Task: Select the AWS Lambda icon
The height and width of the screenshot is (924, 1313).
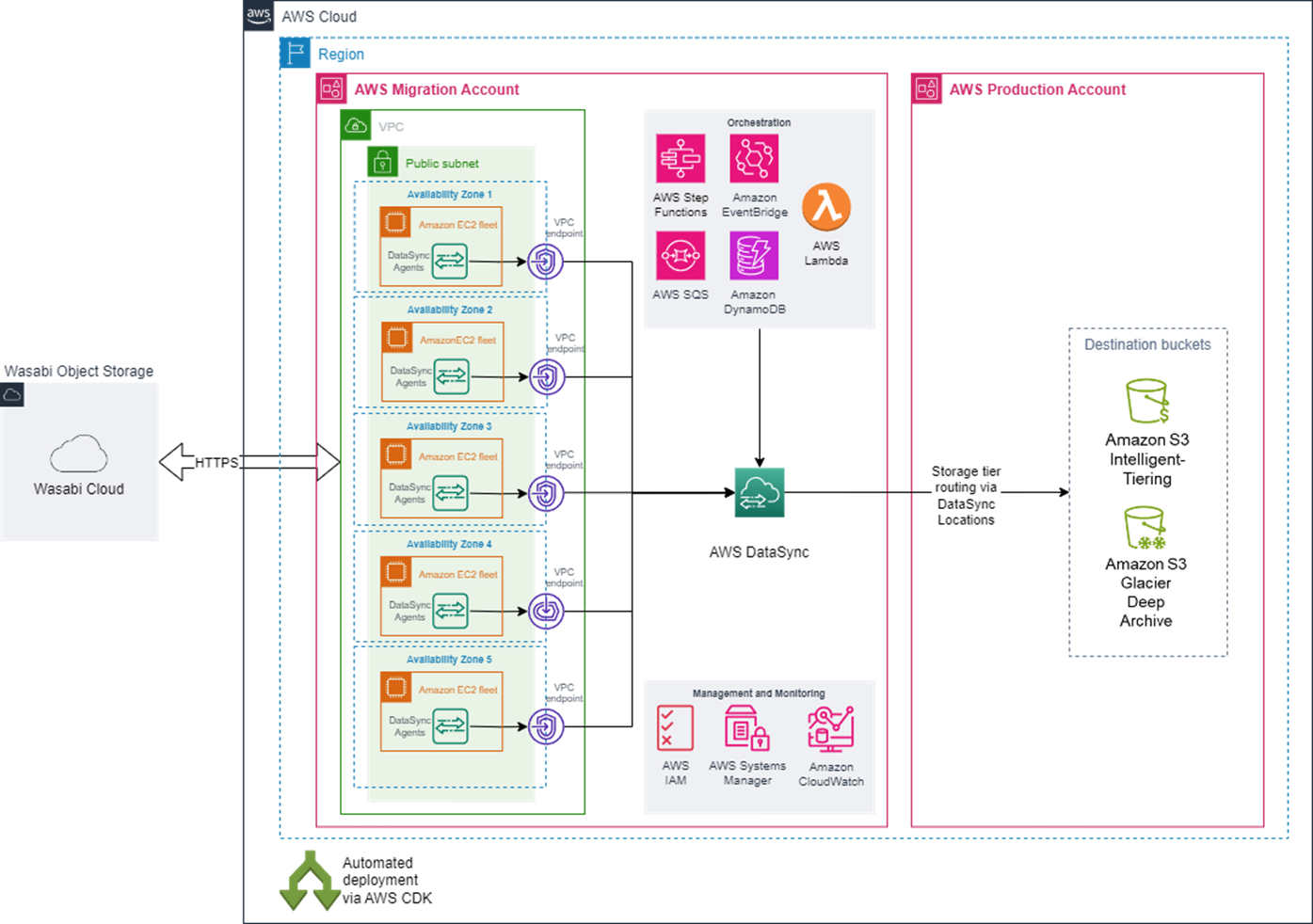Action: point(825,206)
